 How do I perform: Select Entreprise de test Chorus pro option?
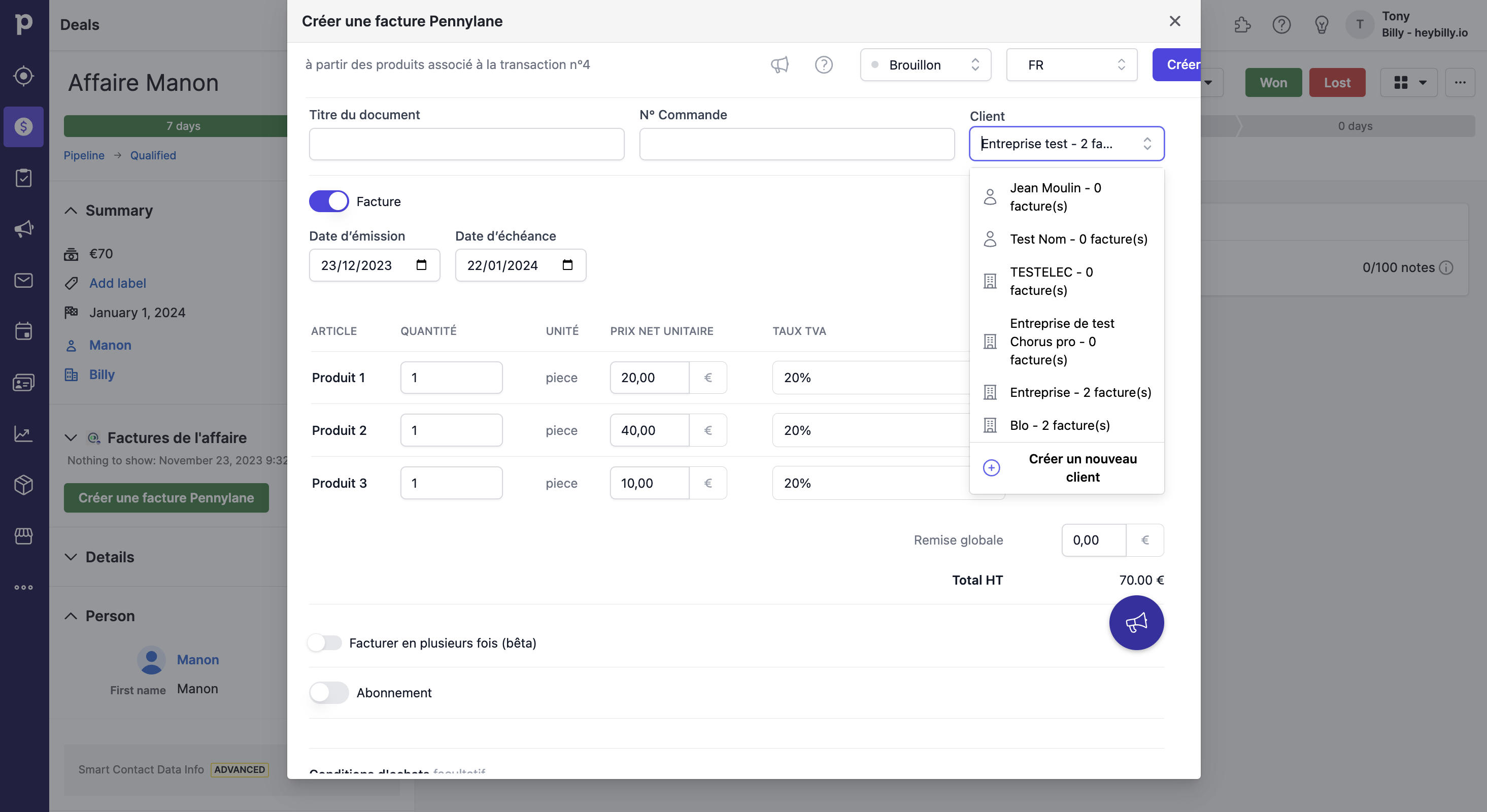point(1066,342)
